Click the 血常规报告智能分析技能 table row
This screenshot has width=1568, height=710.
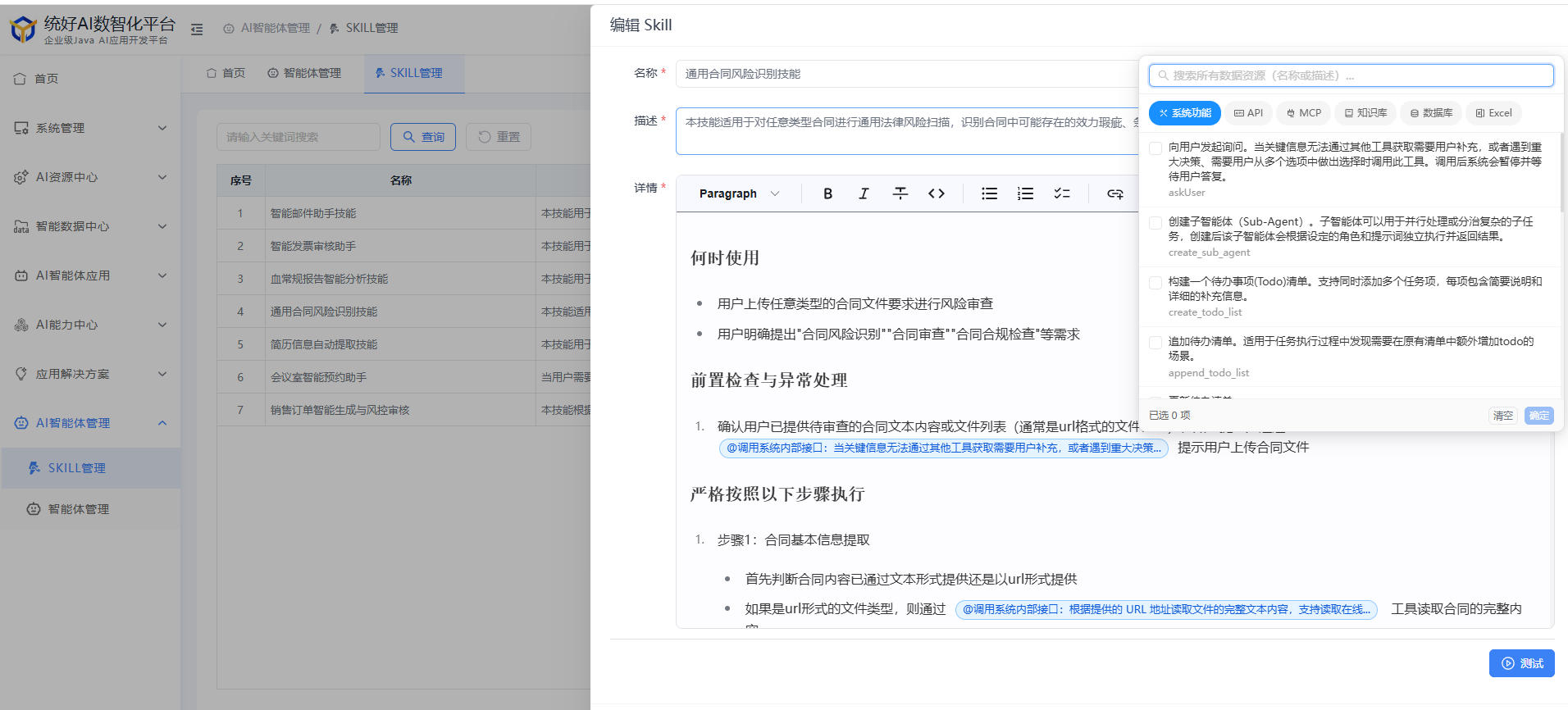coord(403,279)
